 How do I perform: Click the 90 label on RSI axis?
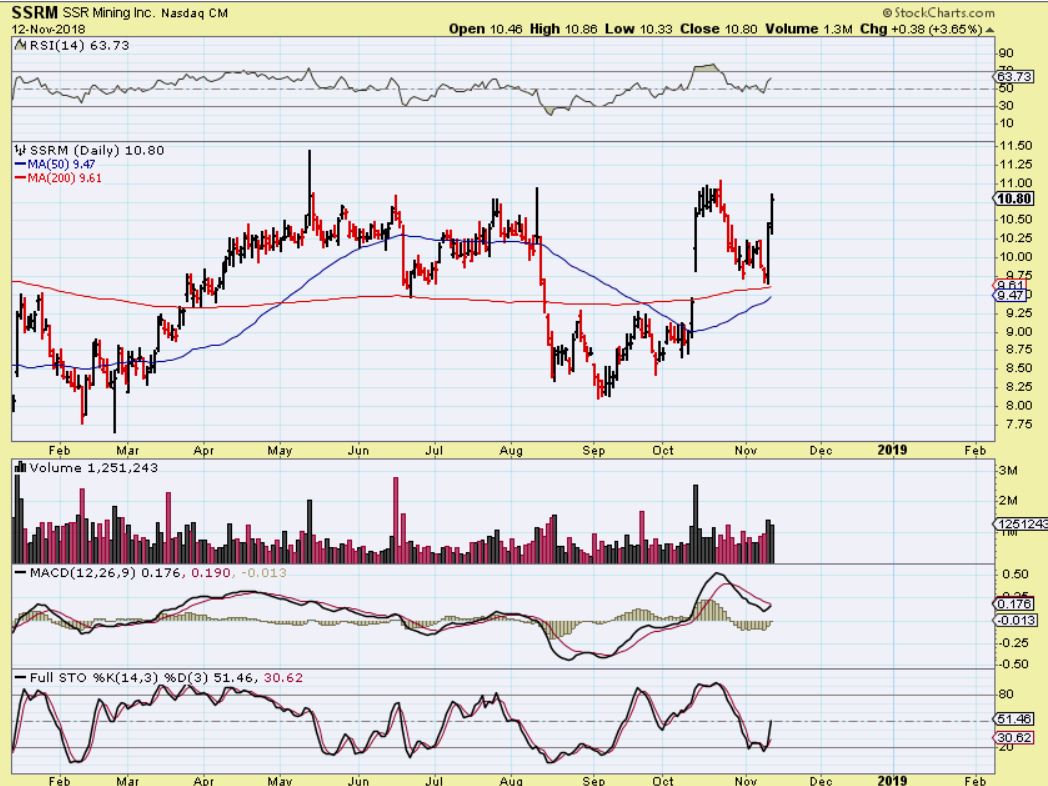(x=1006, y=53)
